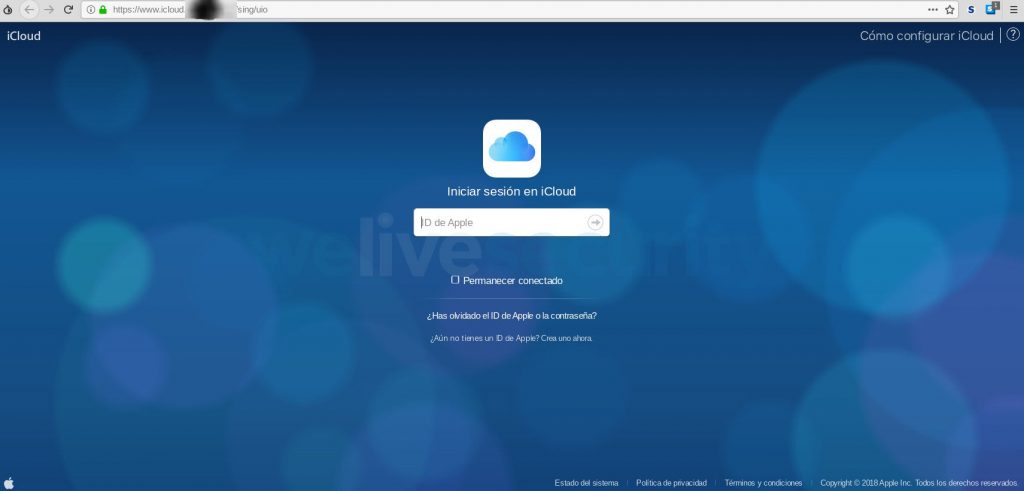Open the Política de privacidad footer link

pyautogui.click(x=671, y=483)
